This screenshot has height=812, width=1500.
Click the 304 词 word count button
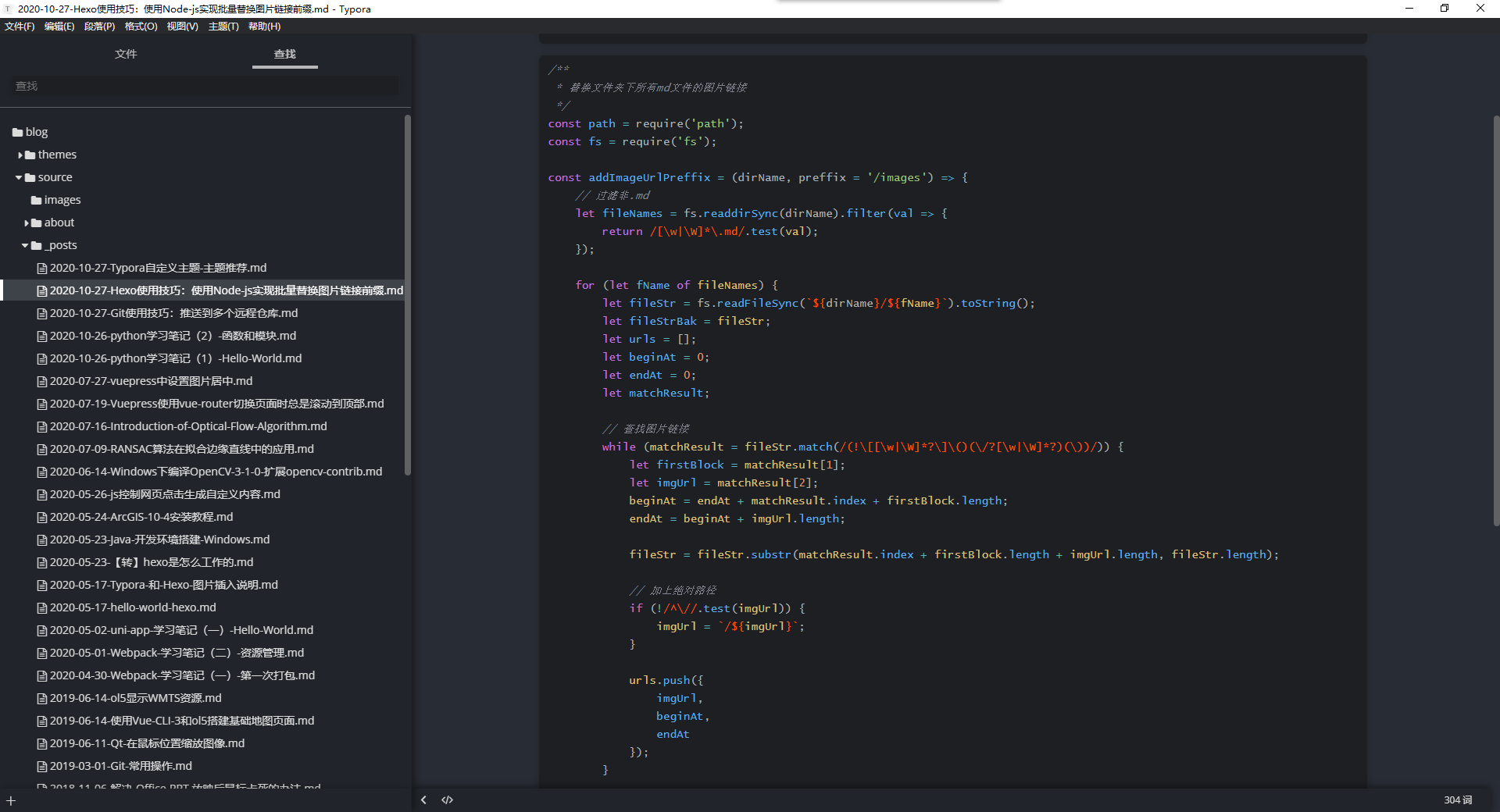click(x=1457, y=800)
